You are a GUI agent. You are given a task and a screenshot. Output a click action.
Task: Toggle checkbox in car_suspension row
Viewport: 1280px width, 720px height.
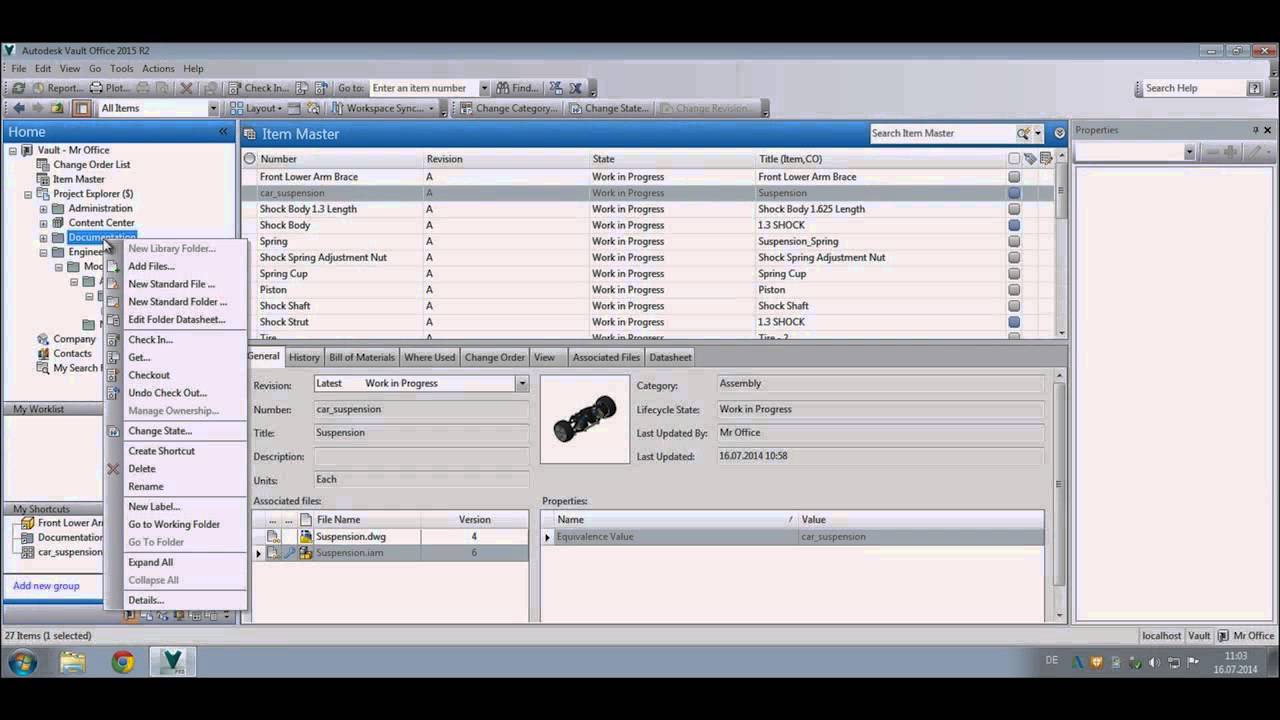click(x=1014, y=193)
